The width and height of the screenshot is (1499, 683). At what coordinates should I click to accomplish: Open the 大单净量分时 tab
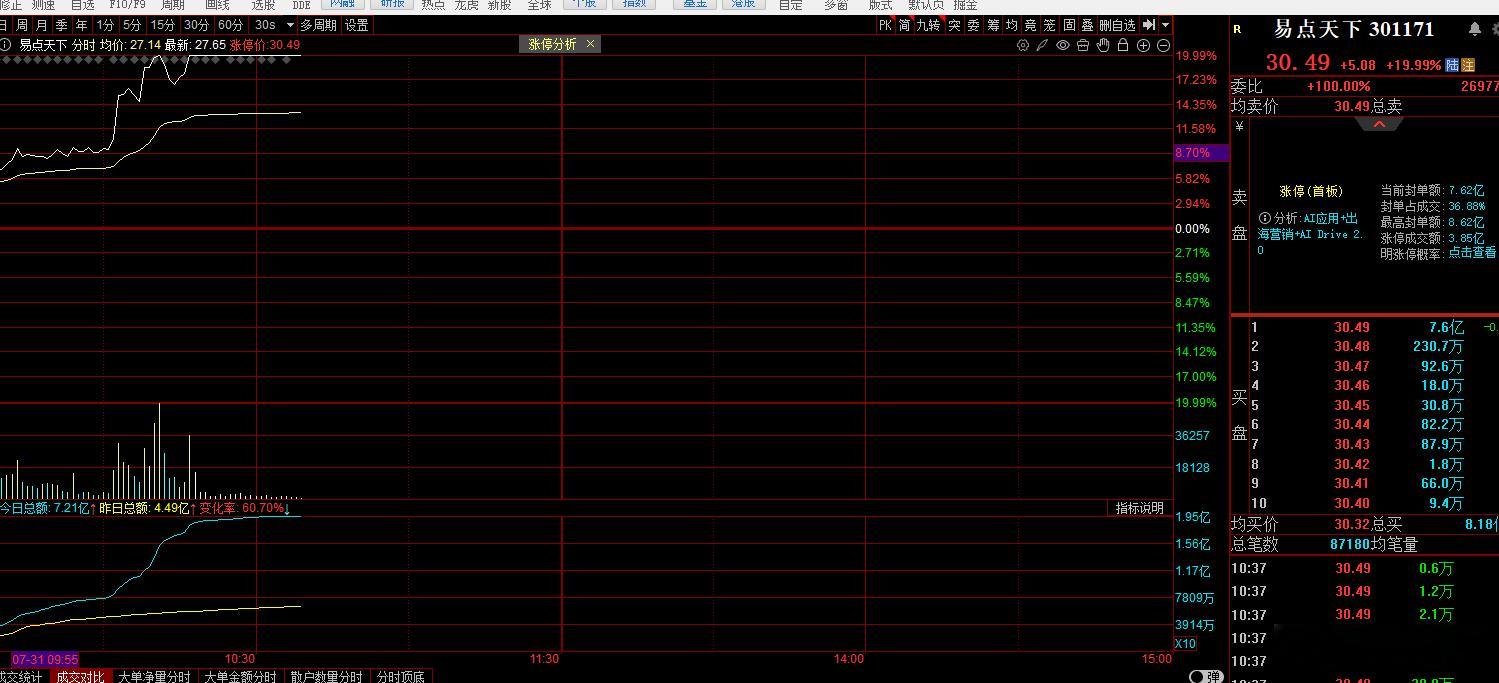pyautogui.click(x=154, y=676)
